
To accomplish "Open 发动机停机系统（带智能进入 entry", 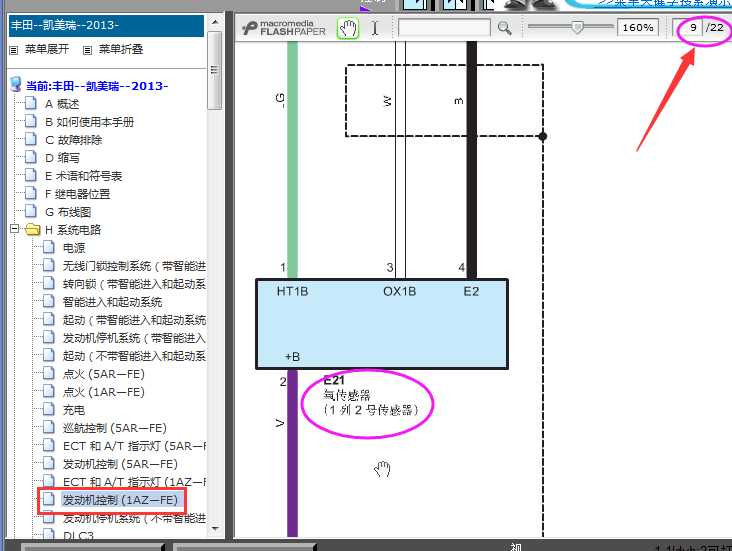I will point(134,338).
